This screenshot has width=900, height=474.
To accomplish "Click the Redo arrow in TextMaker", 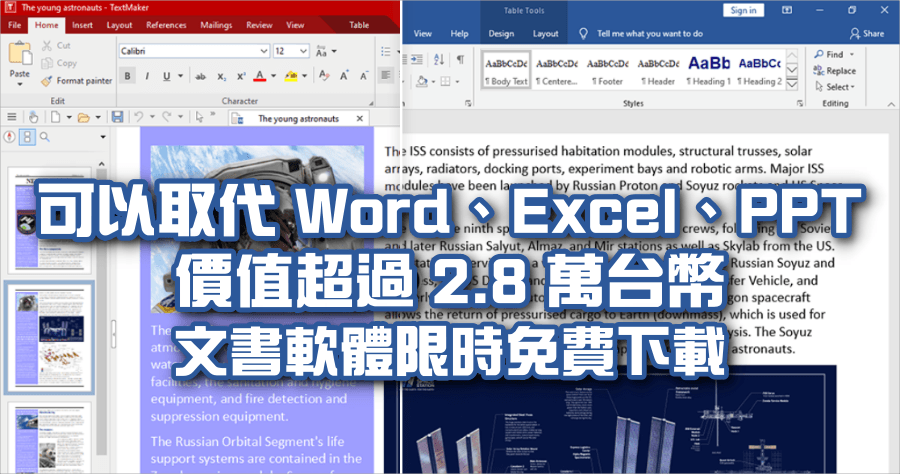I will click(x=166, y=117).
